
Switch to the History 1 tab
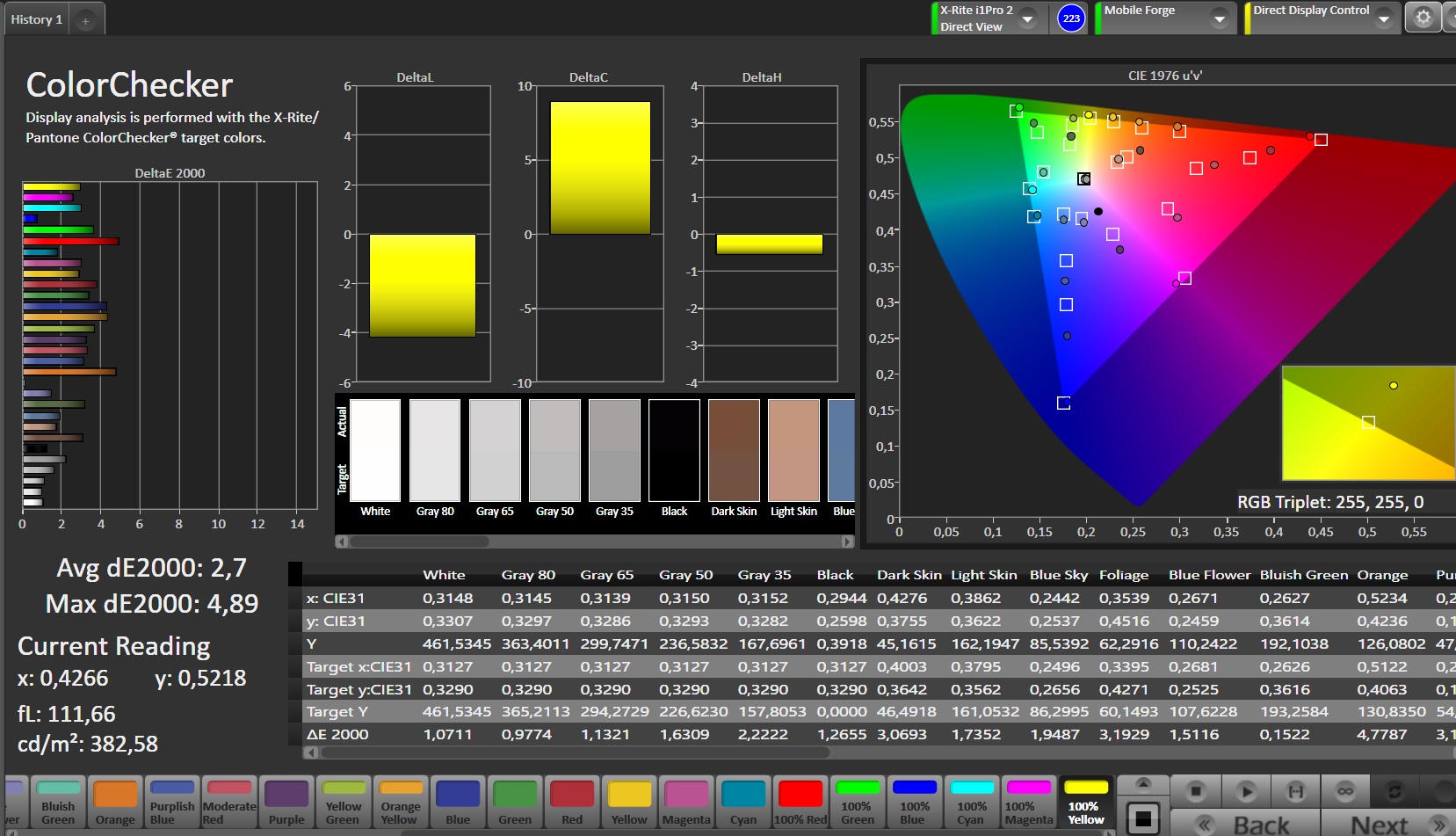pyautogui.click(x=37, y=19)
